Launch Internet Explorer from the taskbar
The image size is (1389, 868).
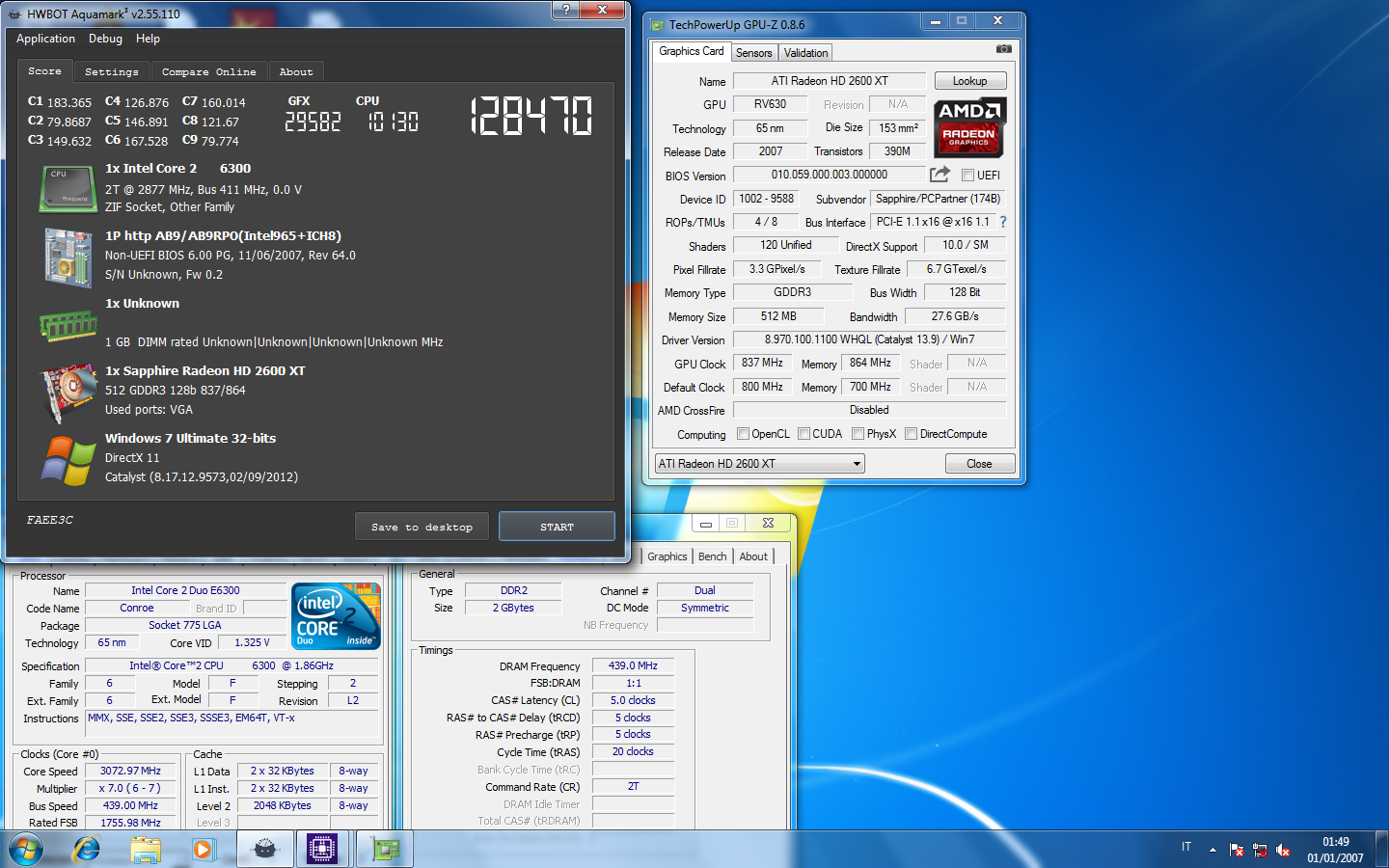88,850
